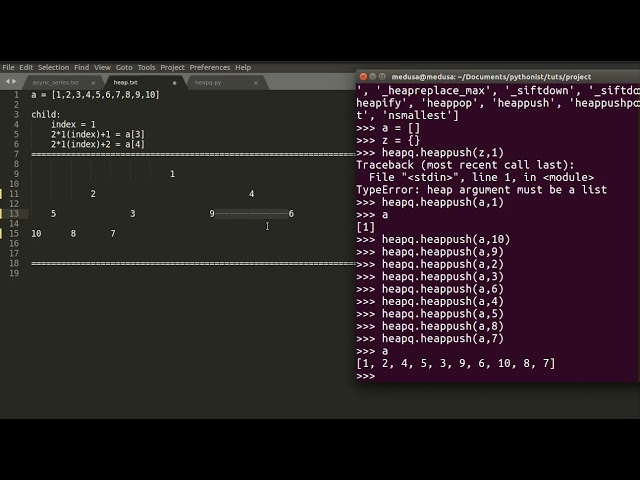This screenshot has height=480, width=640.
Task: Open the Tools menu
Action: pos(146,67)
